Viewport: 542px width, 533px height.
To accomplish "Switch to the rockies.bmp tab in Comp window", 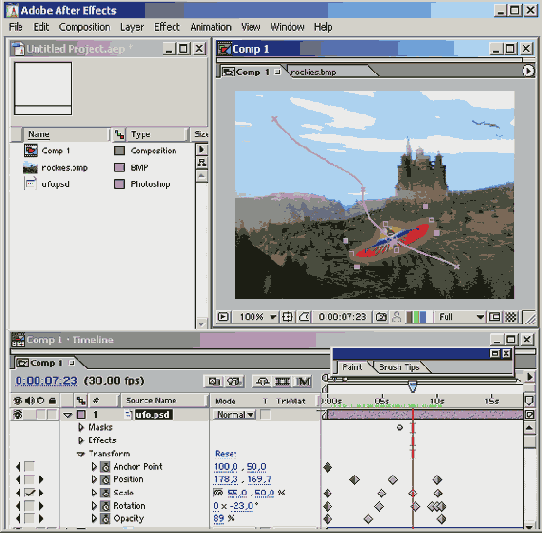I will coord(313,72).
